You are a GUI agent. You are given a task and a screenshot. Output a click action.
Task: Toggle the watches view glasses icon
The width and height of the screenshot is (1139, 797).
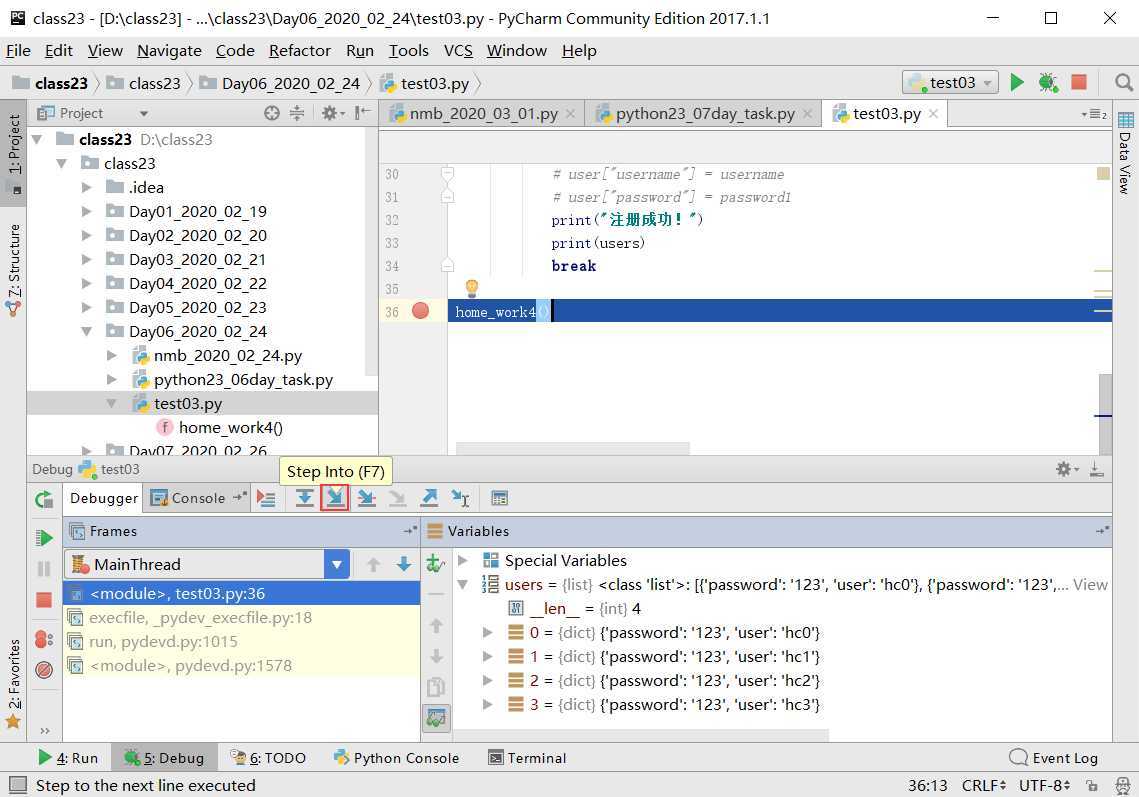coord(436,718)
